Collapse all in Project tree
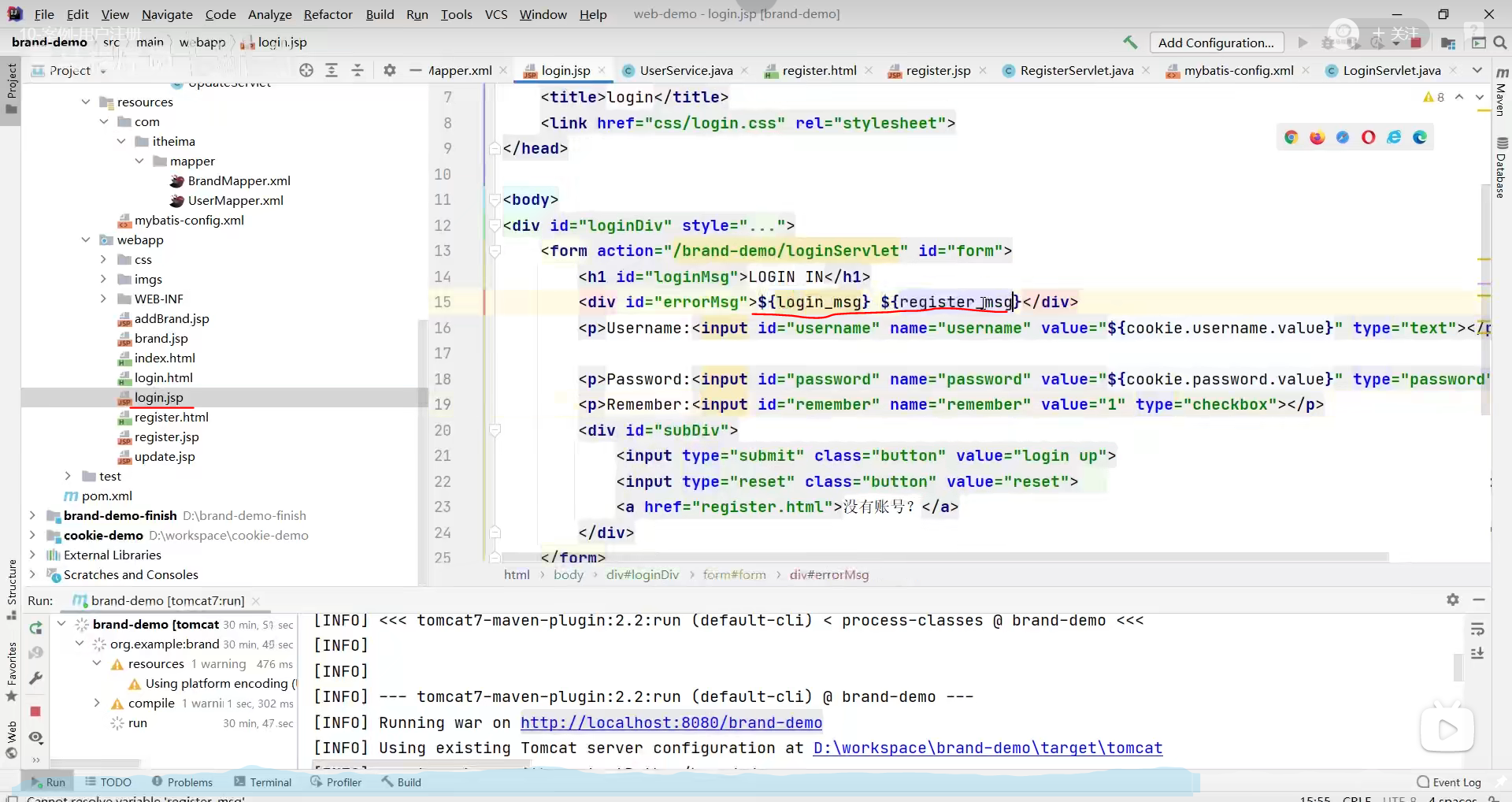 coord(358,70)
